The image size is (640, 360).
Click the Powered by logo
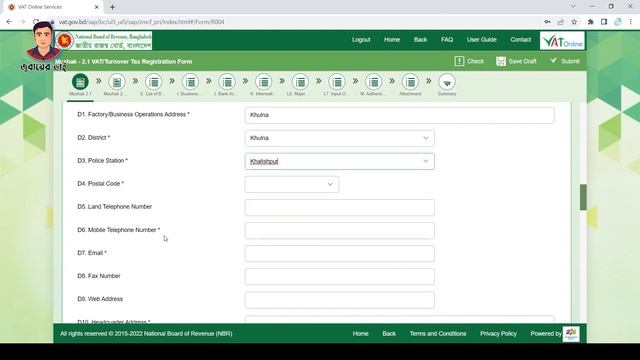click(571, 333)
